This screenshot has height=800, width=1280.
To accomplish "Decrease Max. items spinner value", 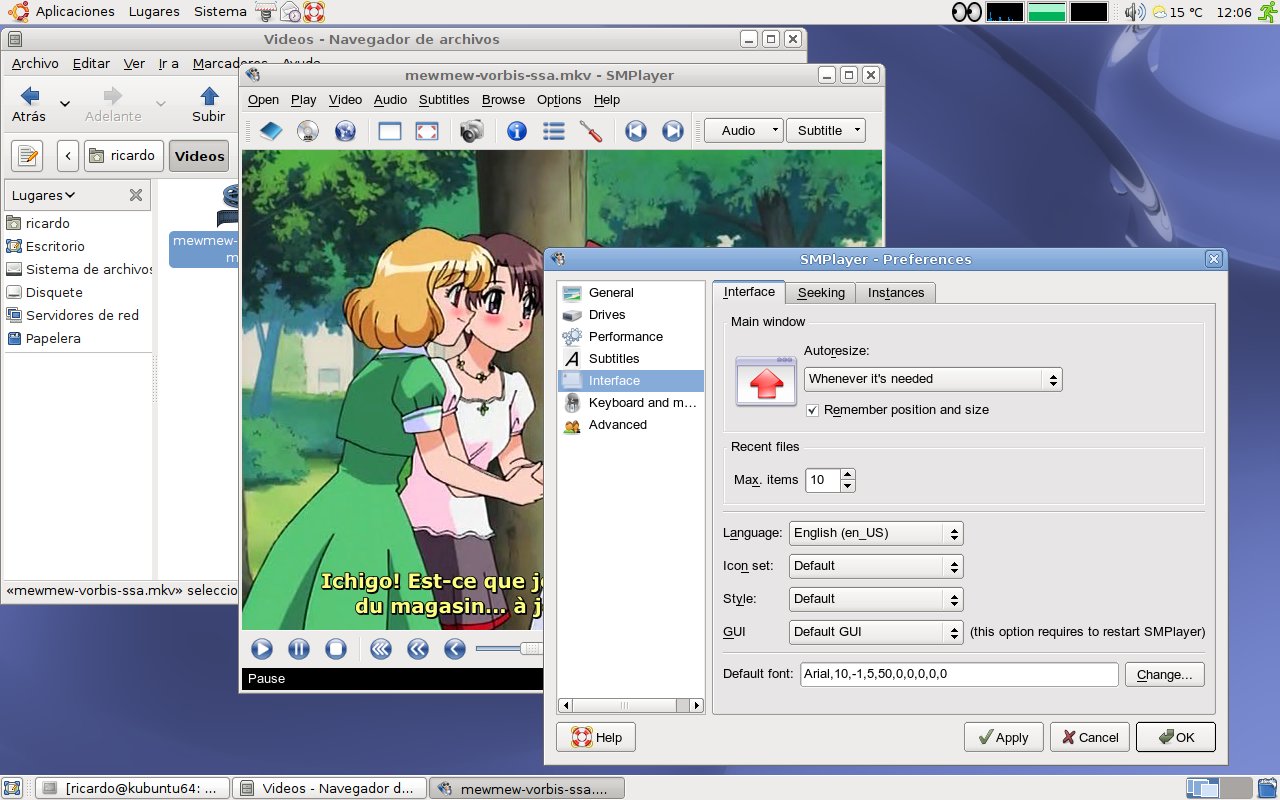I will coord(848,486).
